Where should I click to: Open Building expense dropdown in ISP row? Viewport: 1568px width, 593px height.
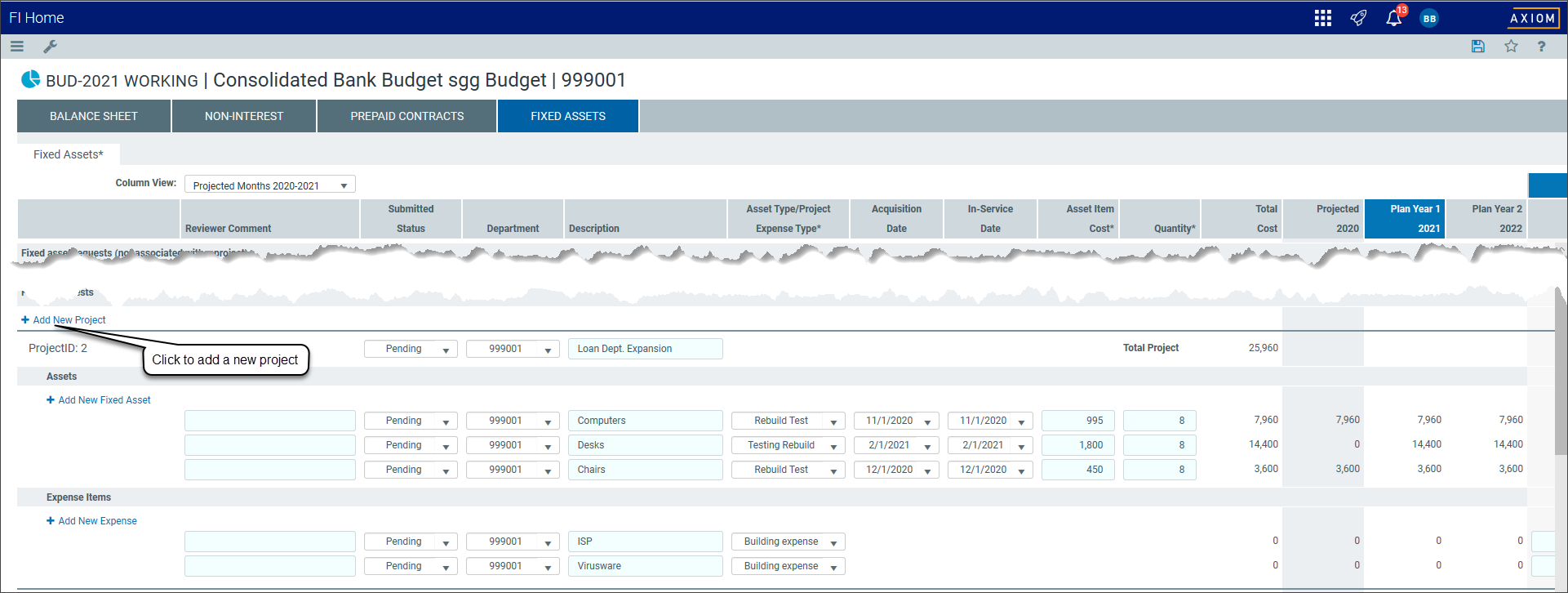tap(788, 542)
